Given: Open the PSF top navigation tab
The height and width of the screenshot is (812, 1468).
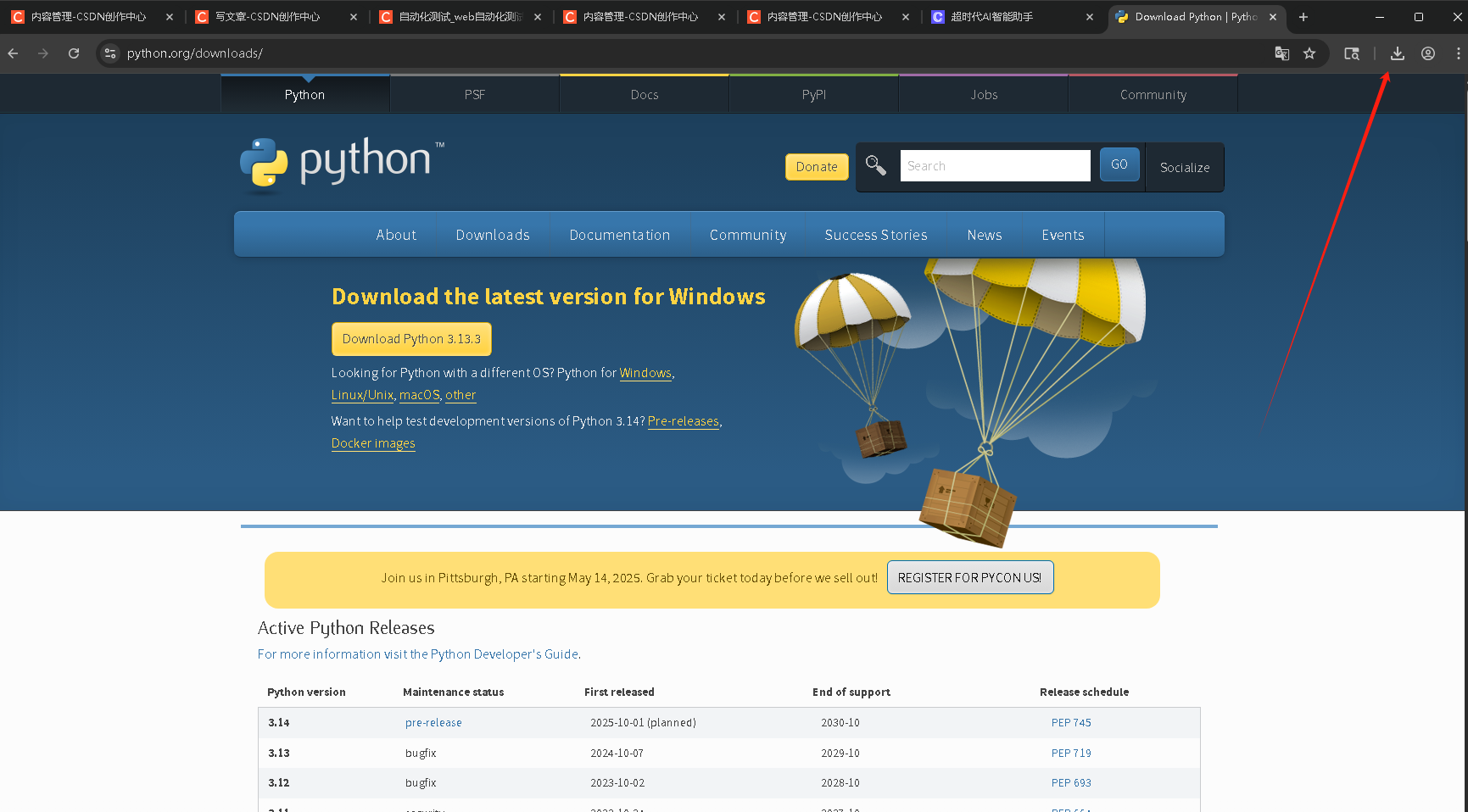Looking at the screenshot, I should [x=475, y=95].
